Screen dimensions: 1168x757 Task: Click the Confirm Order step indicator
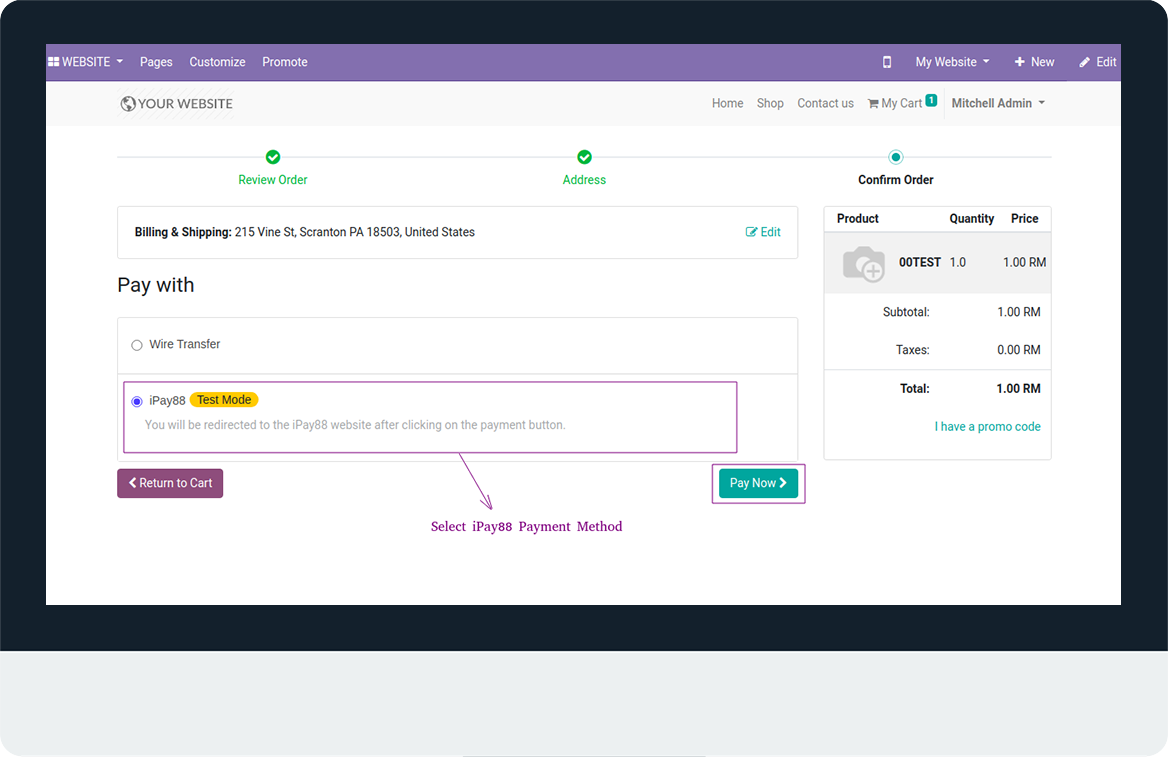pos(895,157)
